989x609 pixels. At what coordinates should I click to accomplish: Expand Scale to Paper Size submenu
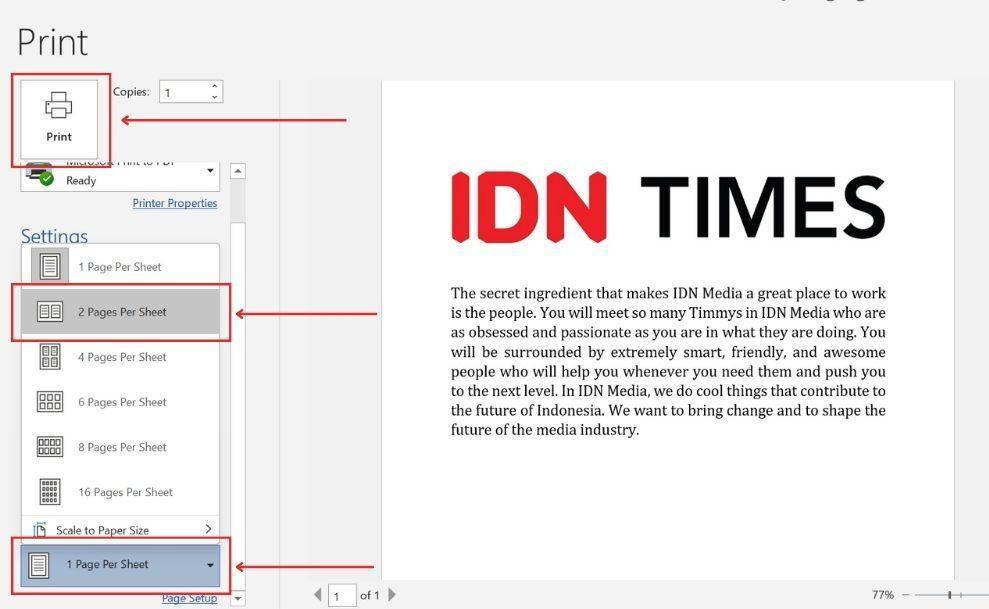coord(120,529)
